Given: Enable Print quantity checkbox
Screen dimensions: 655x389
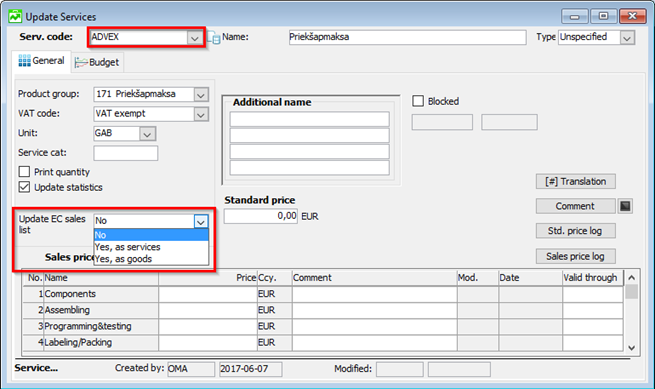Looking at the screenshot, I should coord(24,172).
